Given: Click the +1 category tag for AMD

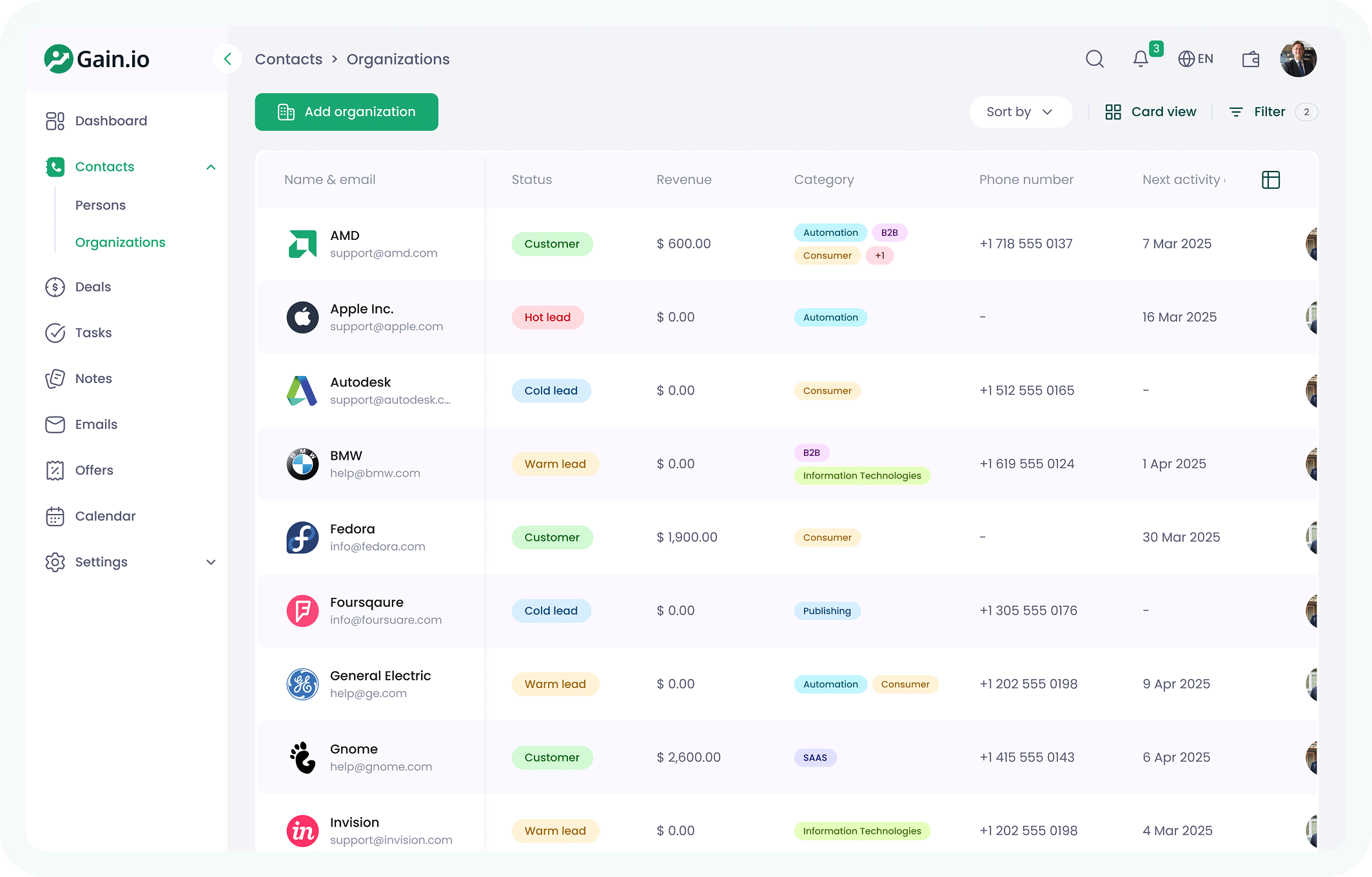Looking at the screenshot, I should coord(879,255).
